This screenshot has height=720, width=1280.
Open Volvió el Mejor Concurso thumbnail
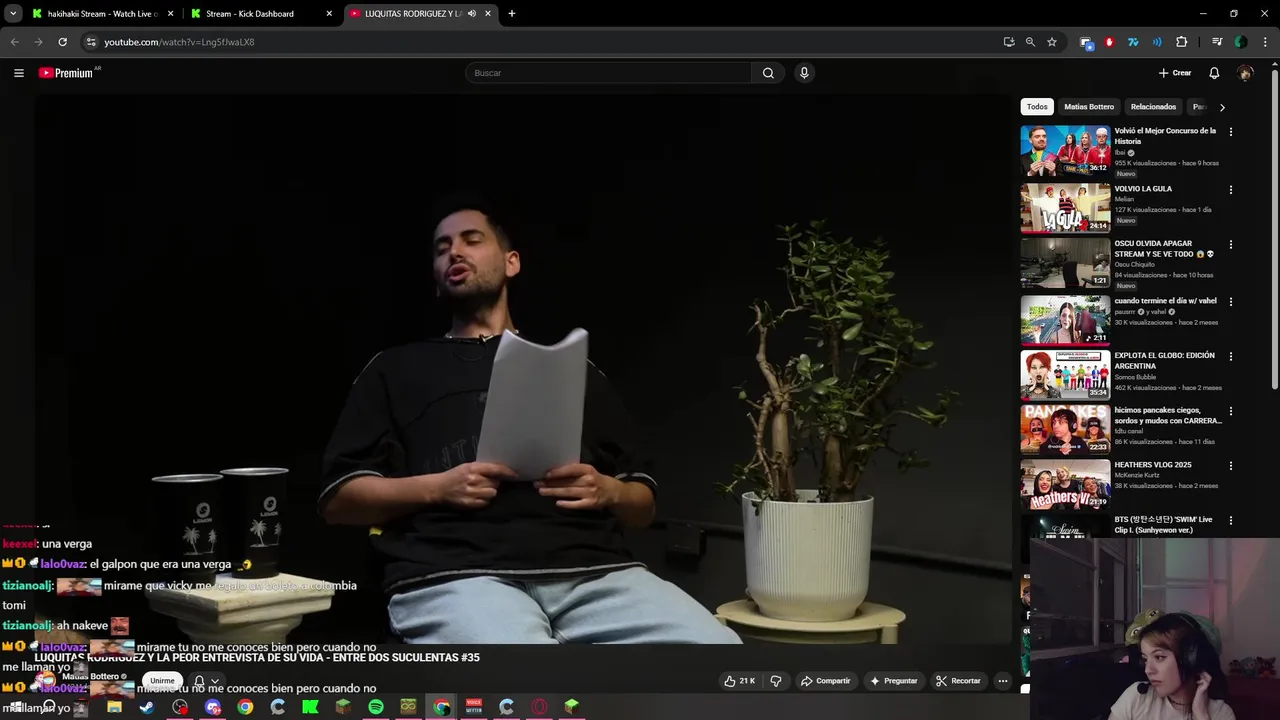tap(1065, 150)
